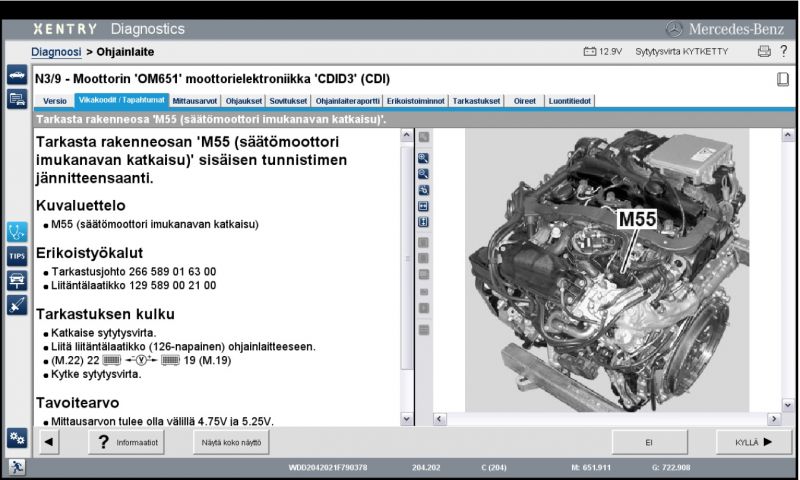Click the back arrow button at bottom left
Image resolution: width=800 pixels, height=480 pixels.
pos(50,441)
